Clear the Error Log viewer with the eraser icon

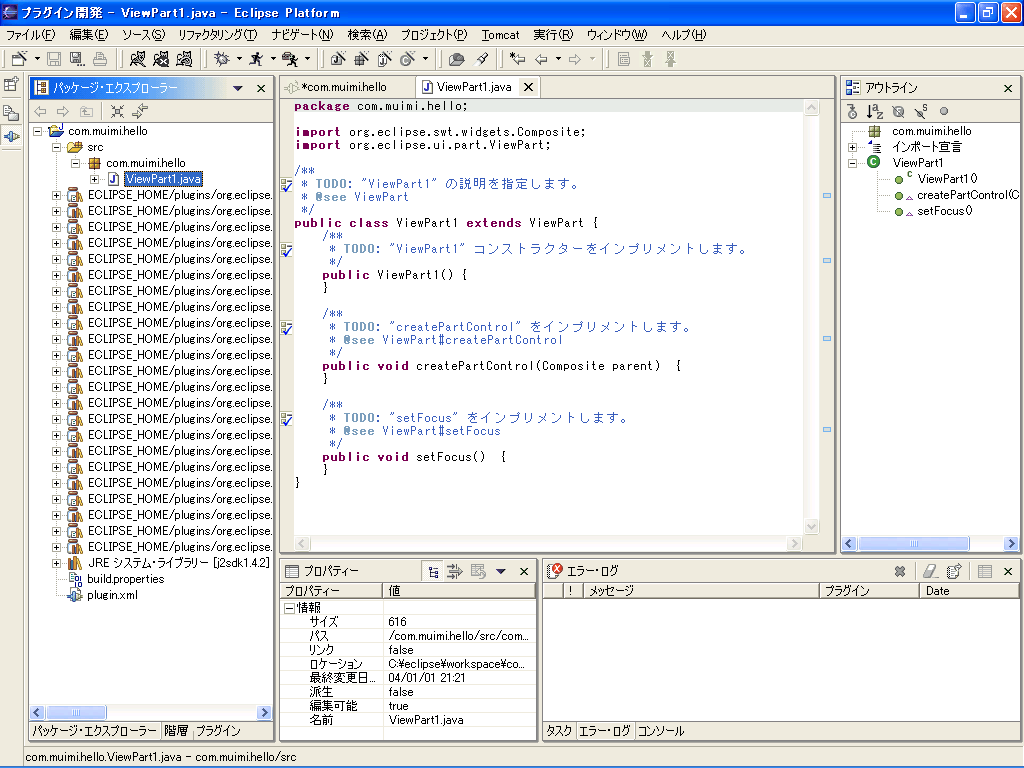click(x=930, y=571)
